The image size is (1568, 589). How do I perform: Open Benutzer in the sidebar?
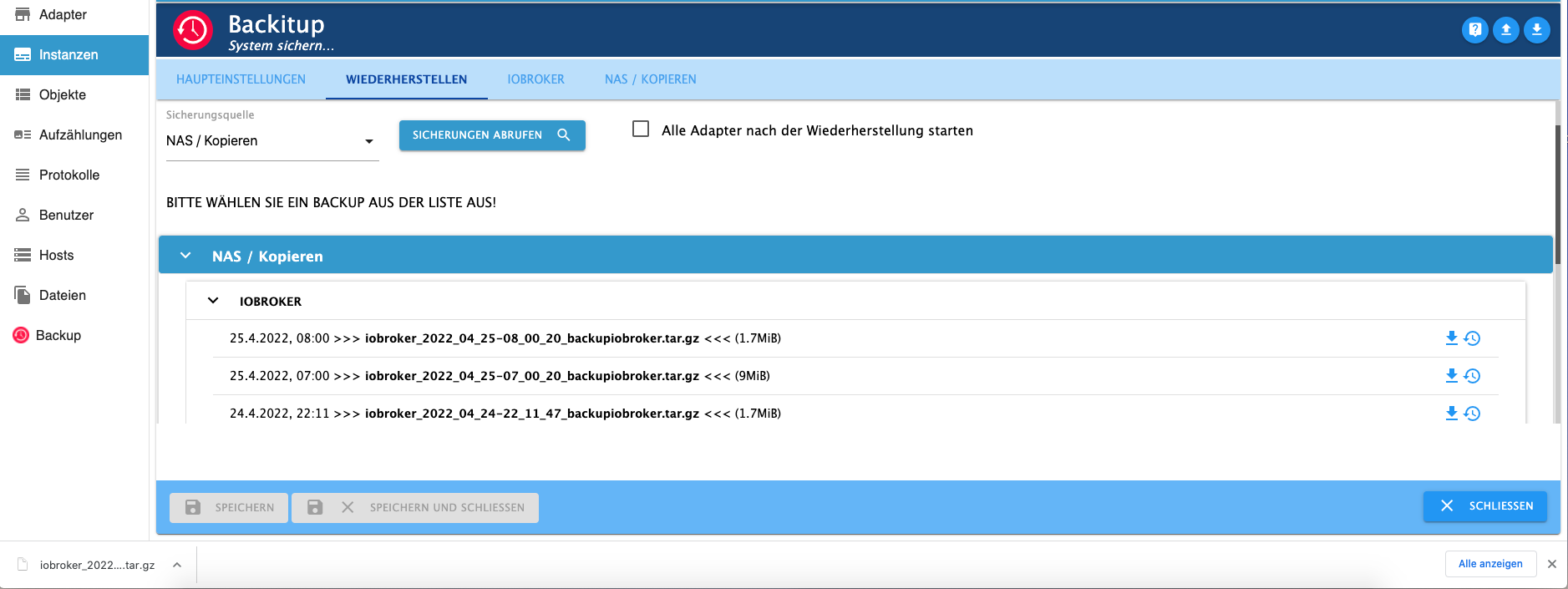pyautogui.click(x=74, y=216)
